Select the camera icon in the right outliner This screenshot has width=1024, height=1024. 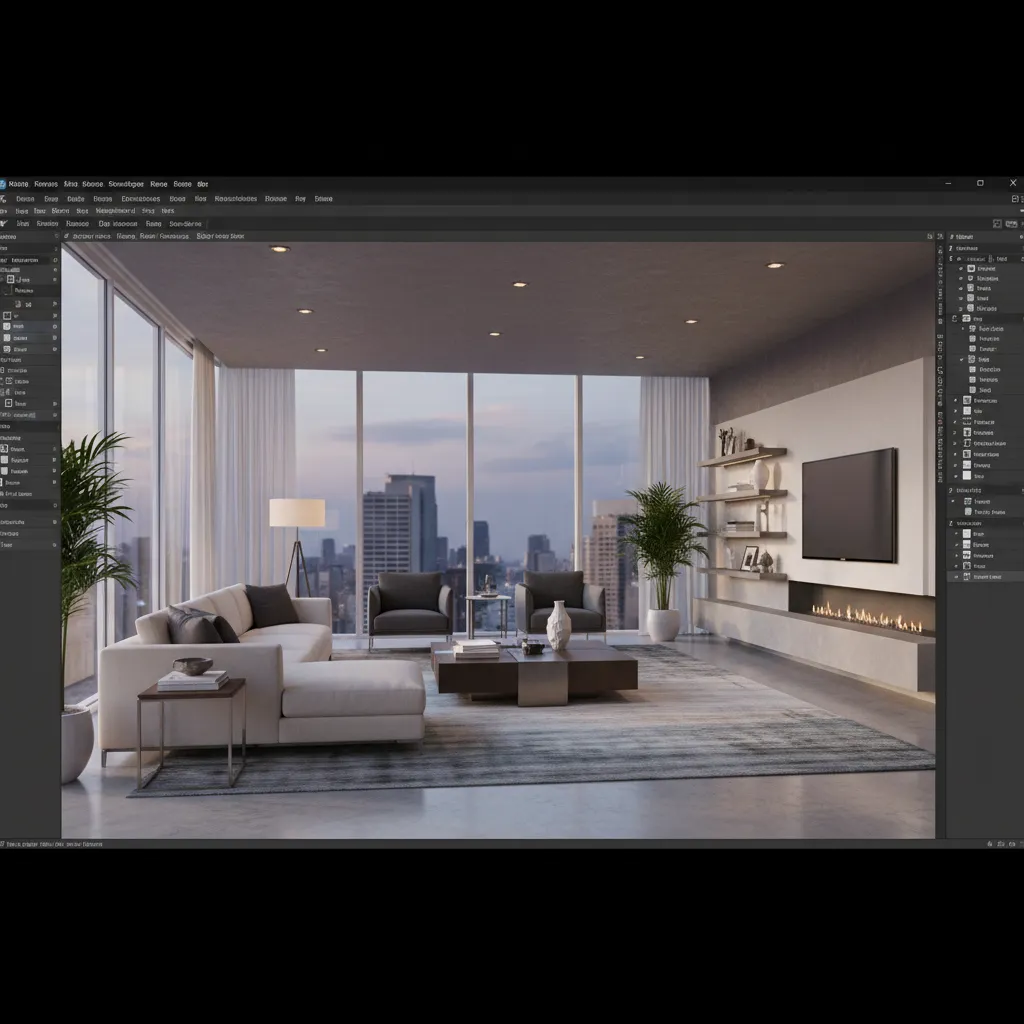point(971,268)
